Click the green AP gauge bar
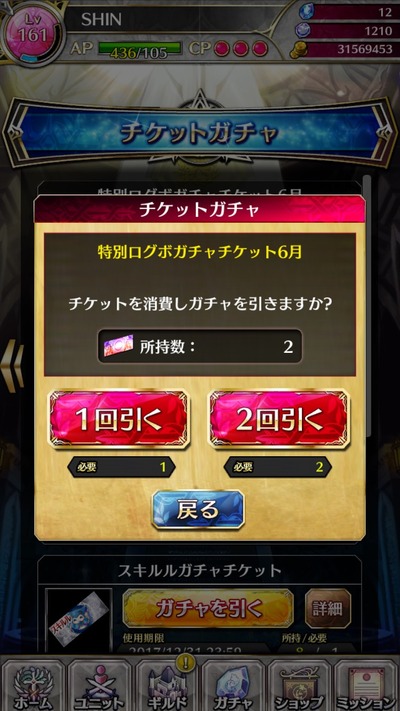 click(x=140, y=49)
